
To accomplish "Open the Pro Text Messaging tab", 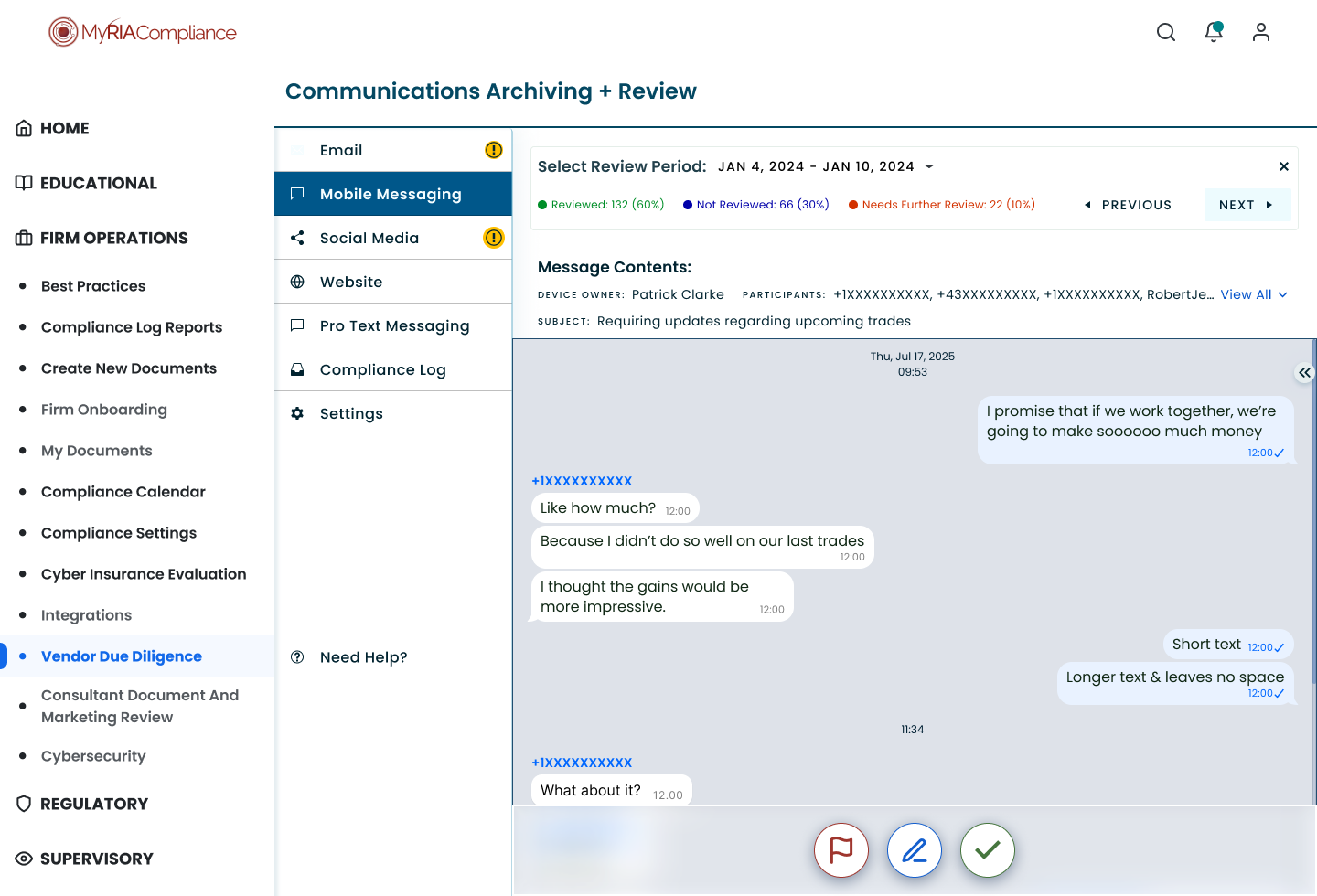I will (393, 325).
